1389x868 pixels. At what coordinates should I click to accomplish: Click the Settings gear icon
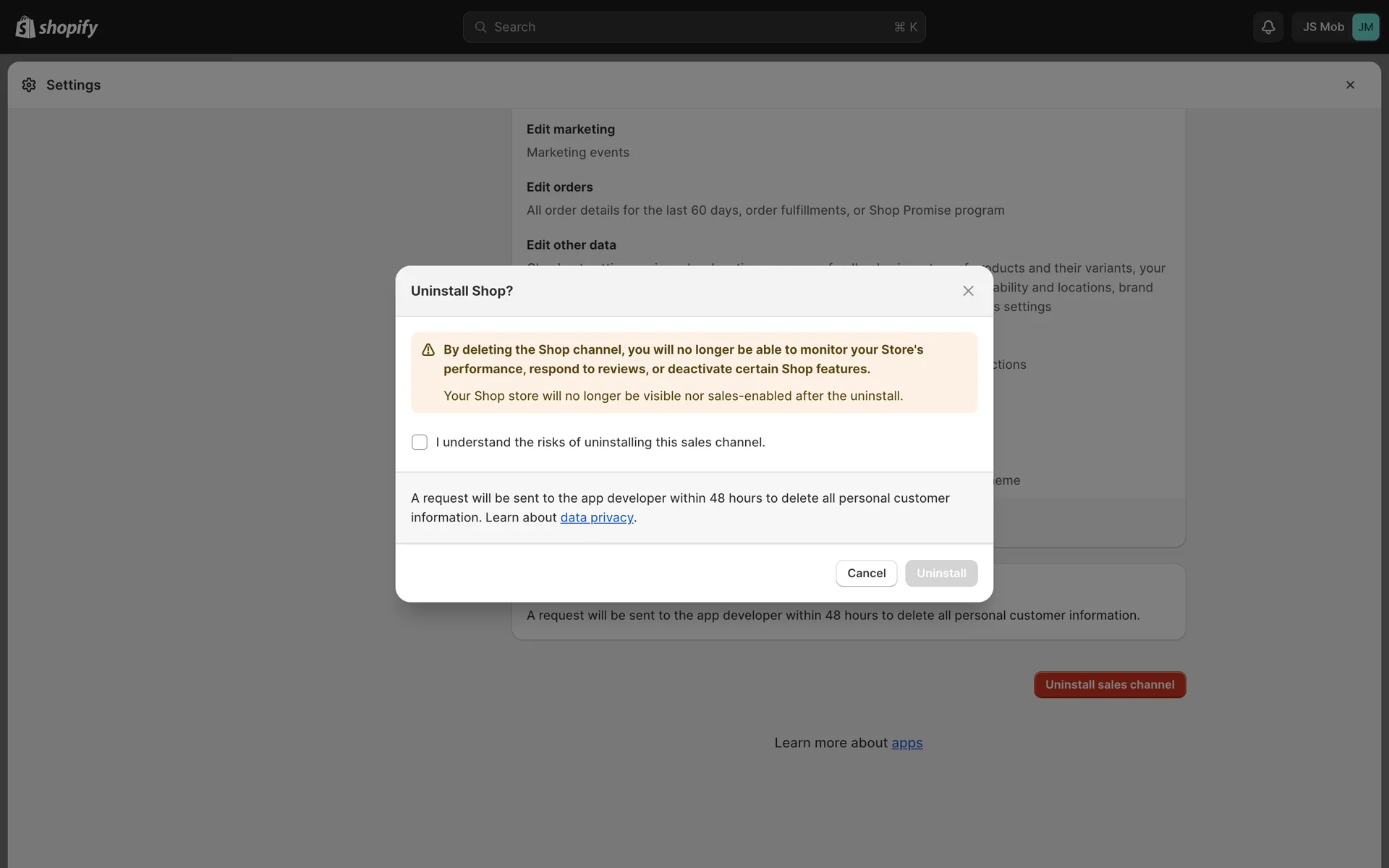click(29, 85)
